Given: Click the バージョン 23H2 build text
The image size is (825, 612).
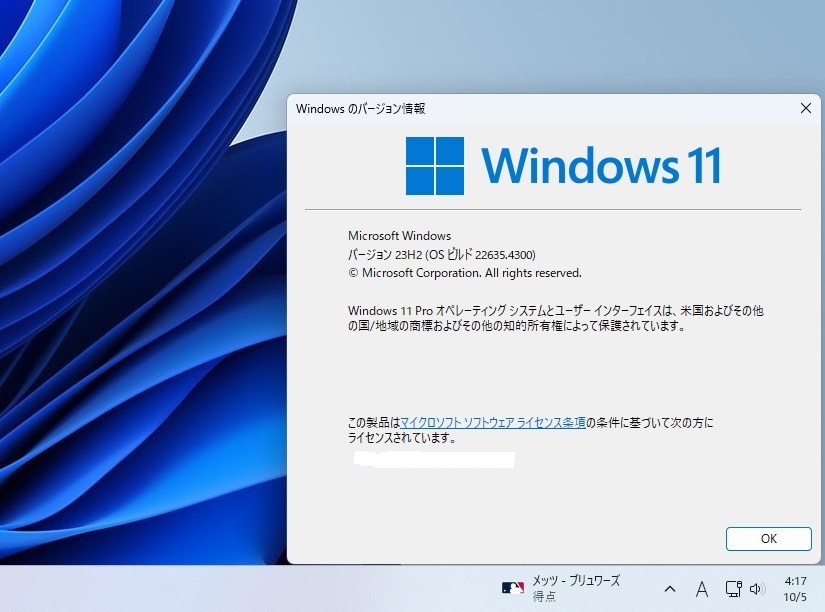Looking at the screenshot, I should [441, 255].
